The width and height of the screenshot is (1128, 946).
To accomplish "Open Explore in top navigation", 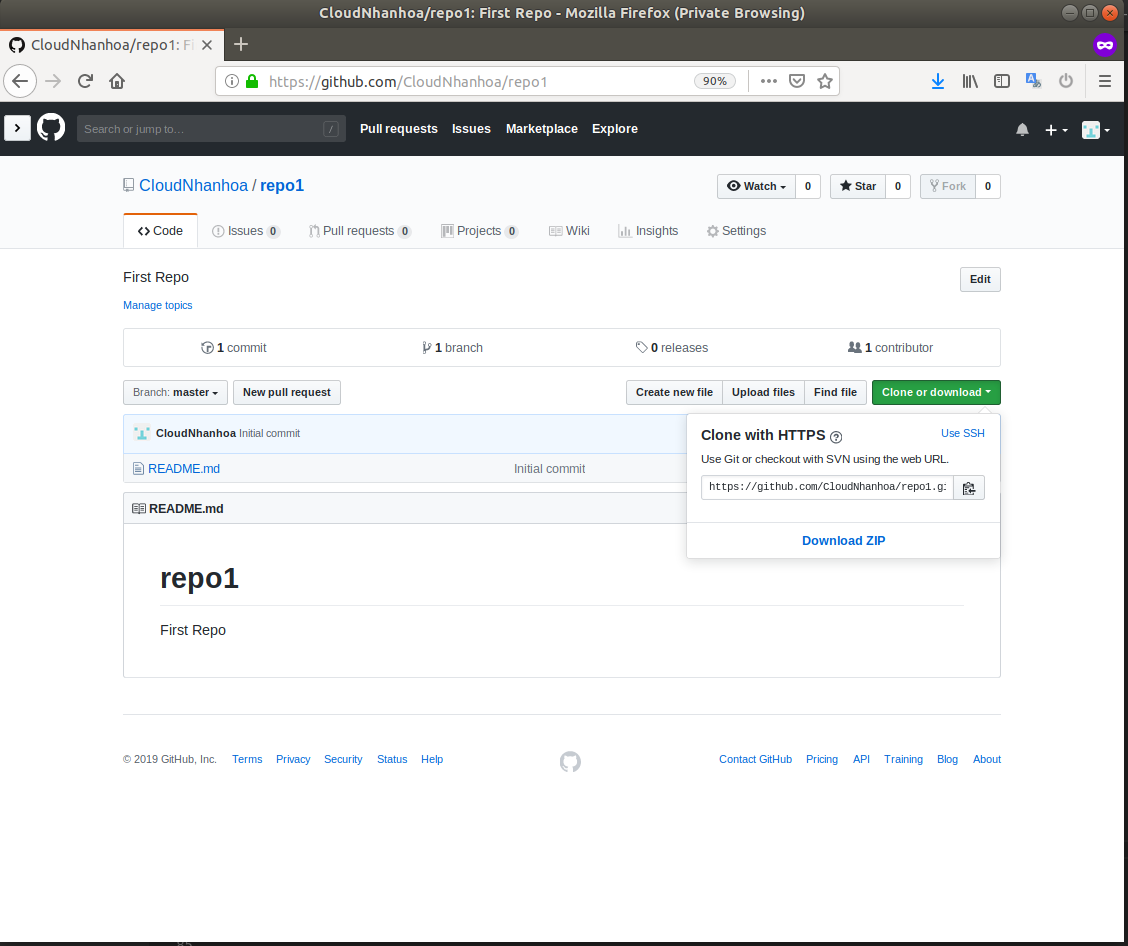I will pyautogui.click(x=614, y=129).
